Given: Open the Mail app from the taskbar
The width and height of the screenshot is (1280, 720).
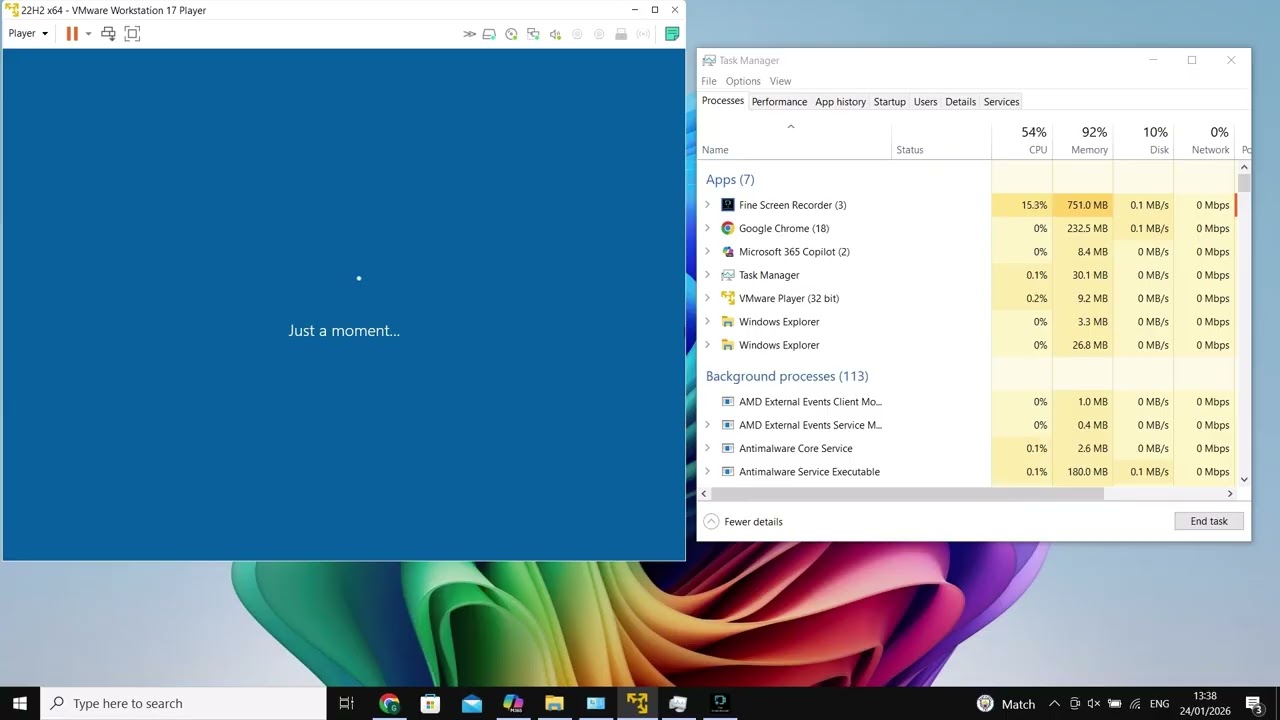Looking at the screenshot, I should click(x=472, y=703).
